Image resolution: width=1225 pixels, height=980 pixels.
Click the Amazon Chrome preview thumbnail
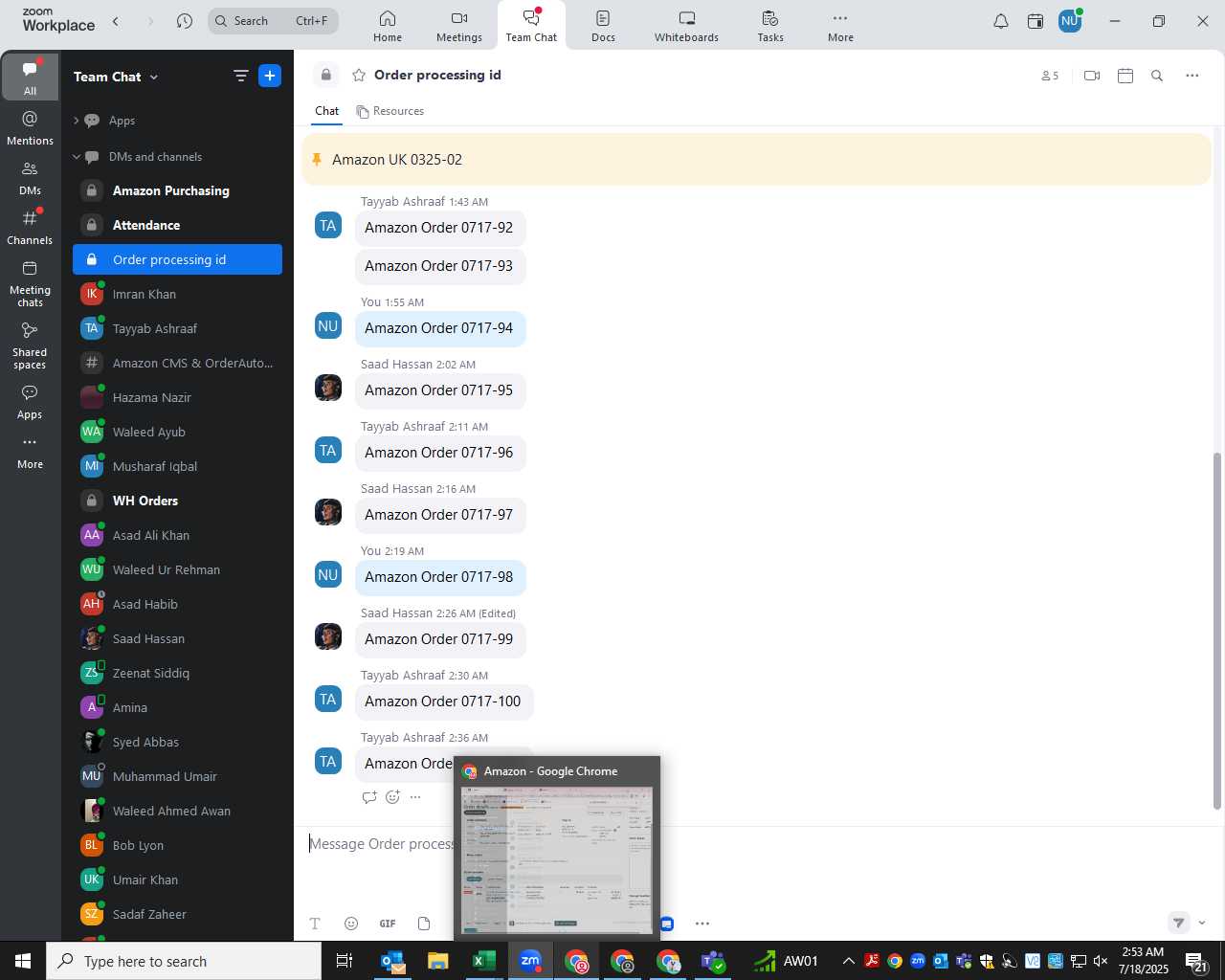pyautogui.click(x=557, y=859)
